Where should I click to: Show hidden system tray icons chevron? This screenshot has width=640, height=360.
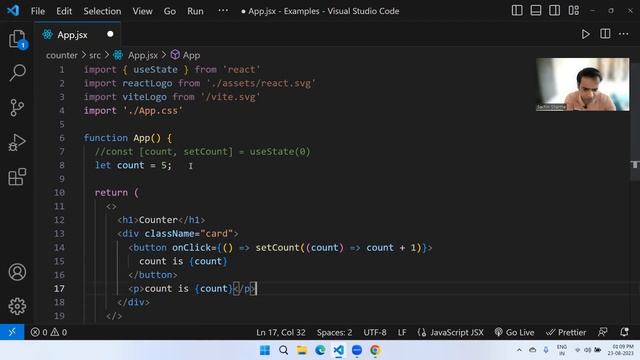click(519, 350)
